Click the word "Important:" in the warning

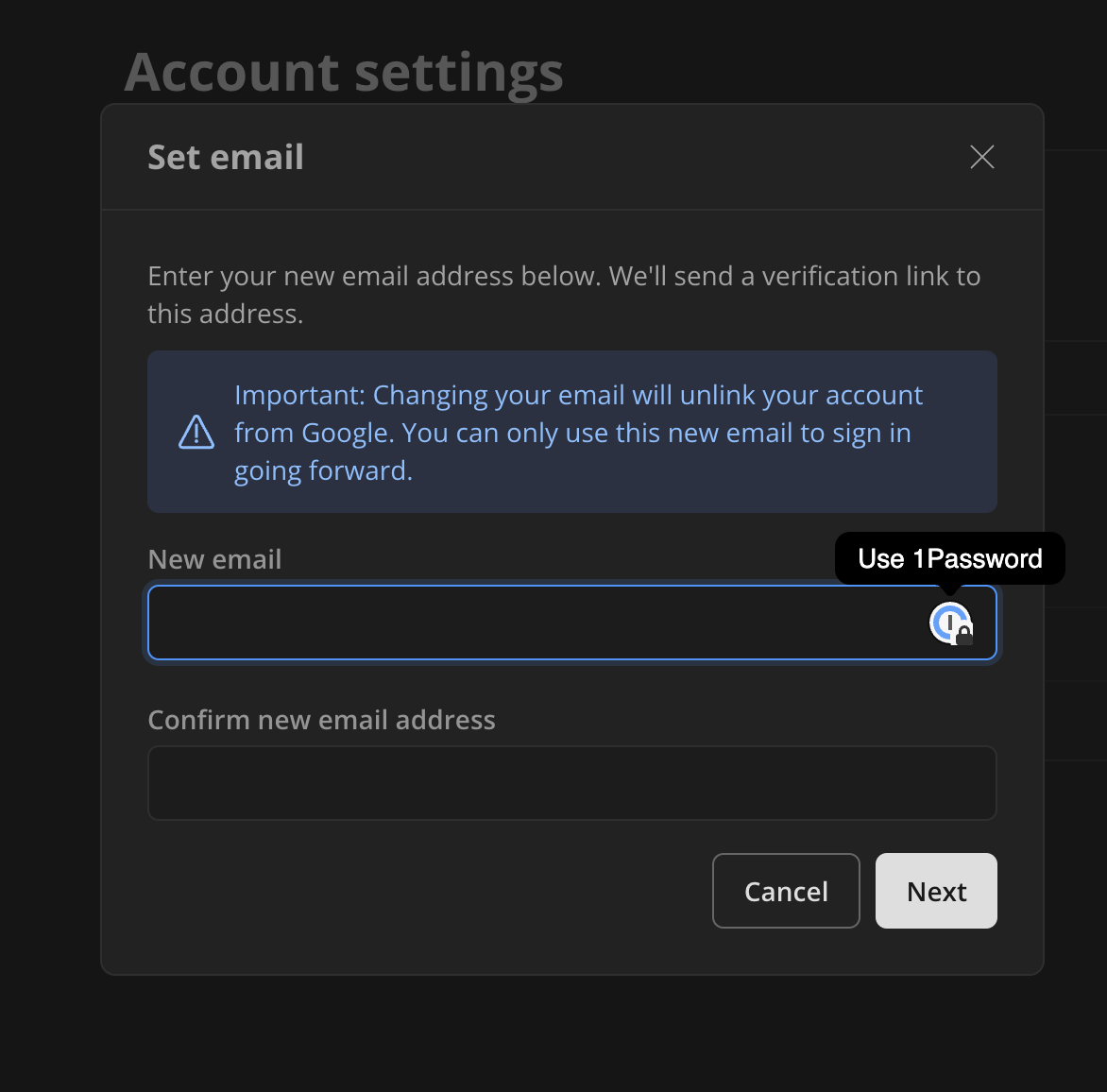(x=299, y=395)
